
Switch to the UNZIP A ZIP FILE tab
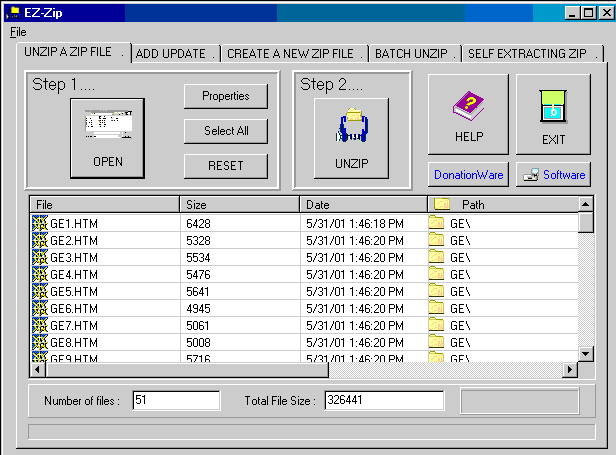(x=73, y=52)
